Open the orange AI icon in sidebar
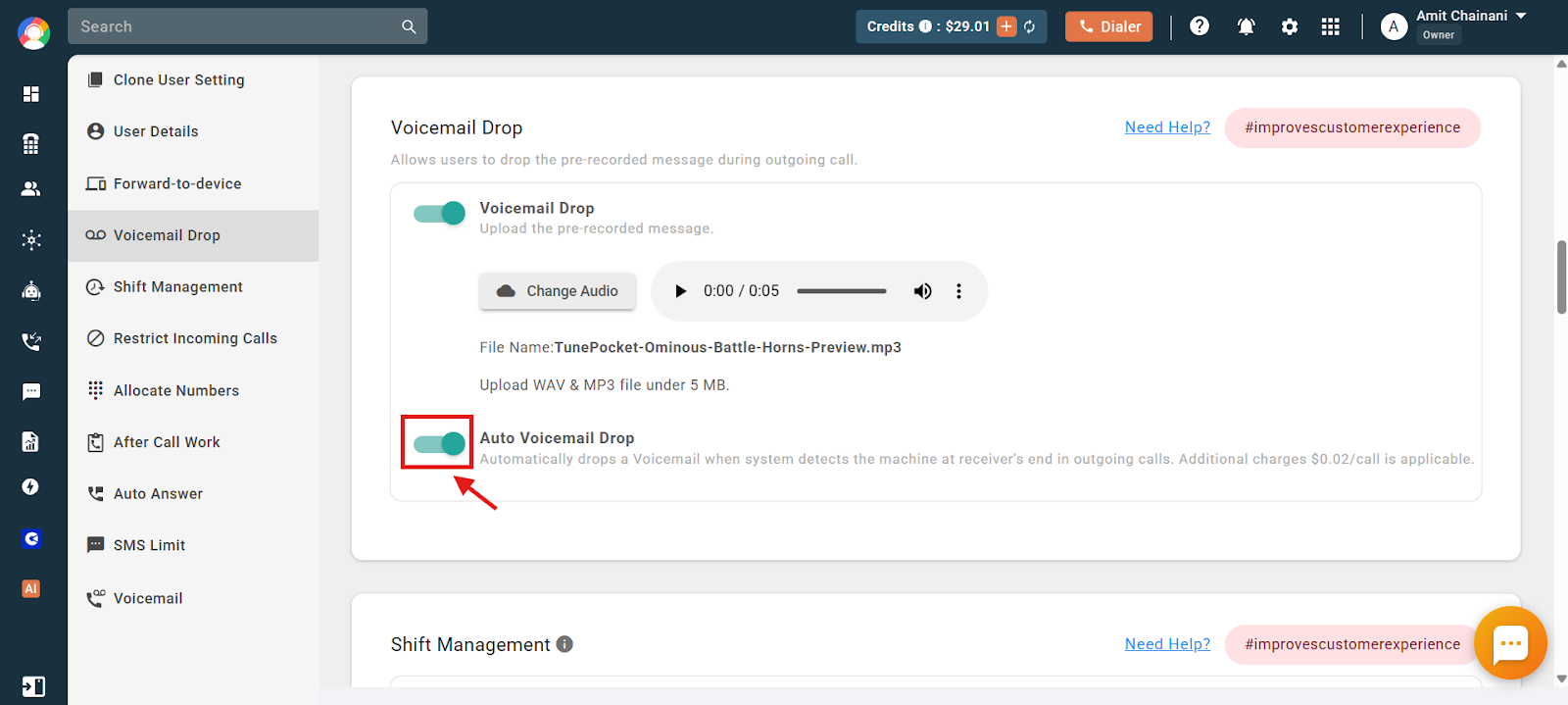The image size is (1568, 705). click(x=31, y=588)
